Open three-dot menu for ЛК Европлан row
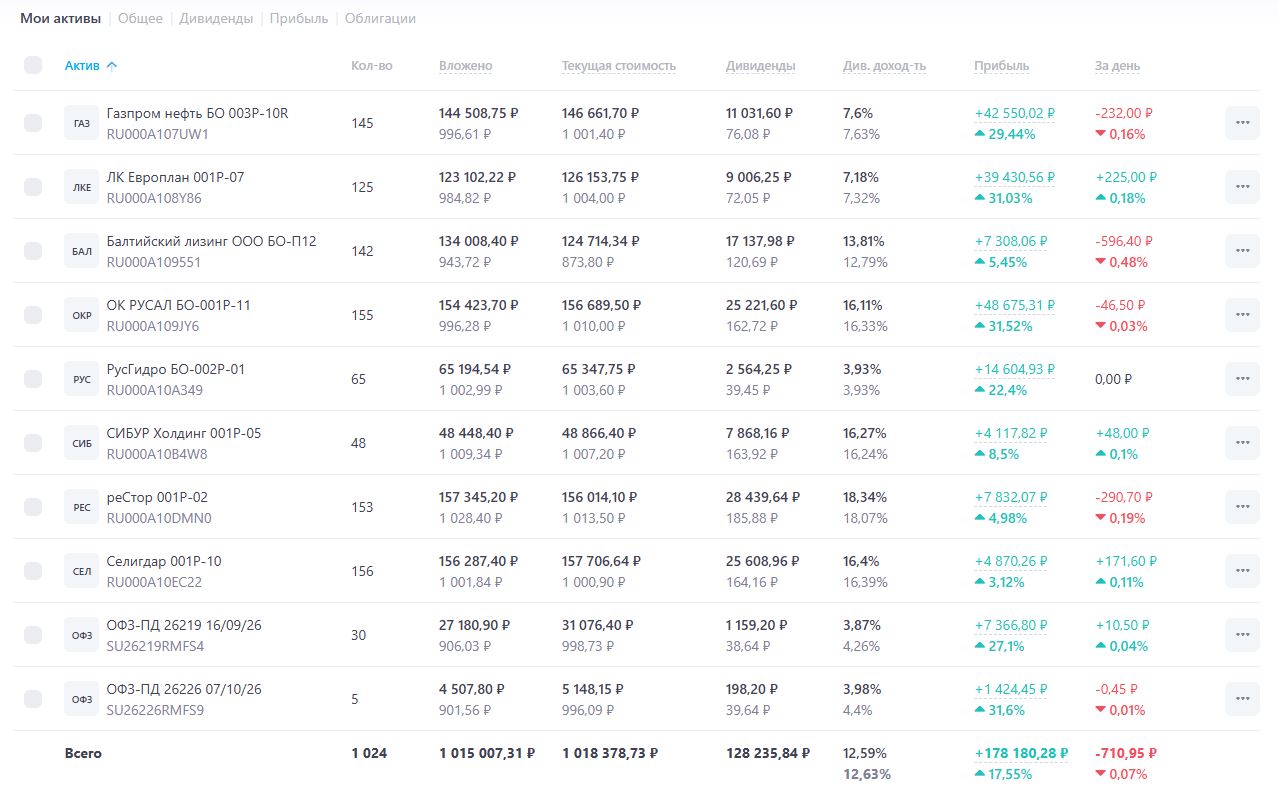Image resolution: width=1278 pixels, height=796 pixels. coord(1242,187)
